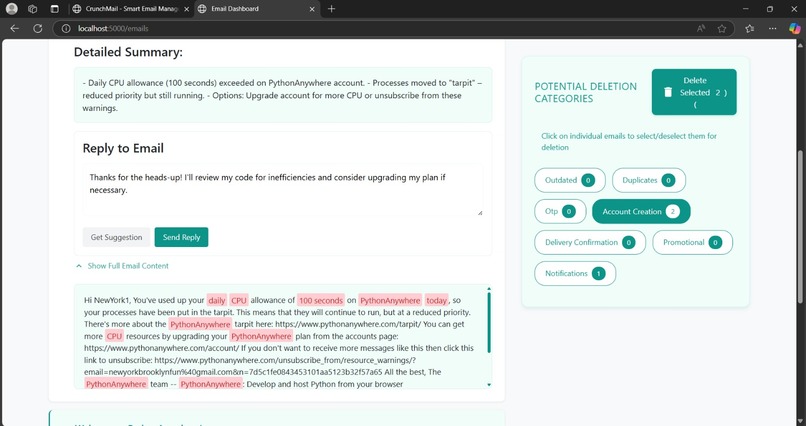The width and height of the screenshot is (806, 426).
Task: Close the CrunchMail tab
Action: point(186,9)
